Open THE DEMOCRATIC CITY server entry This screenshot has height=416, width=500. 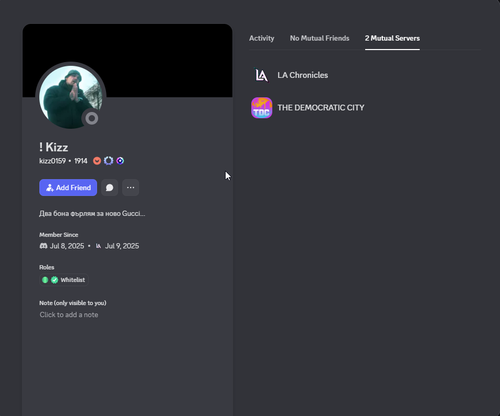(366, 108)
